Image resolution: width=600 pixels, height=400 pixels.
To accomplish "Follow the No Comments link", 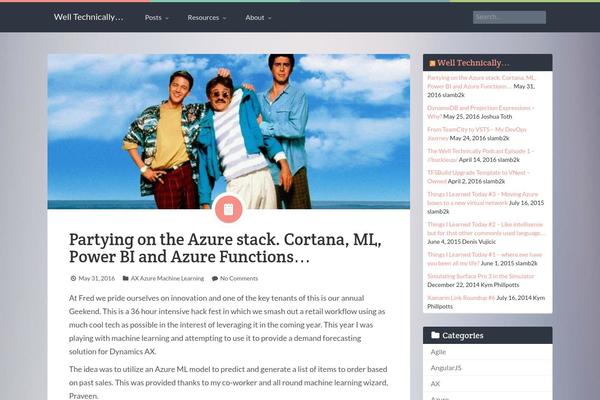I will tap(239, 278).
